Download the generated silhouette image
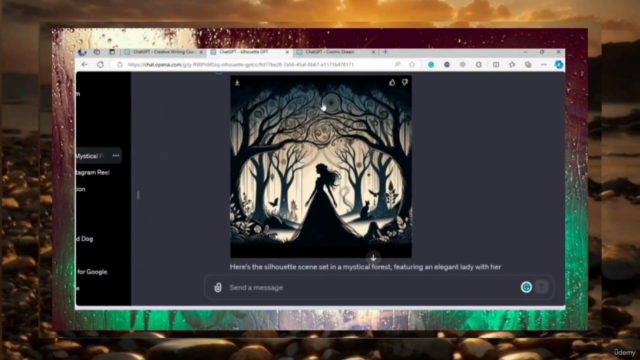640x360 pixels. [237, 82]
